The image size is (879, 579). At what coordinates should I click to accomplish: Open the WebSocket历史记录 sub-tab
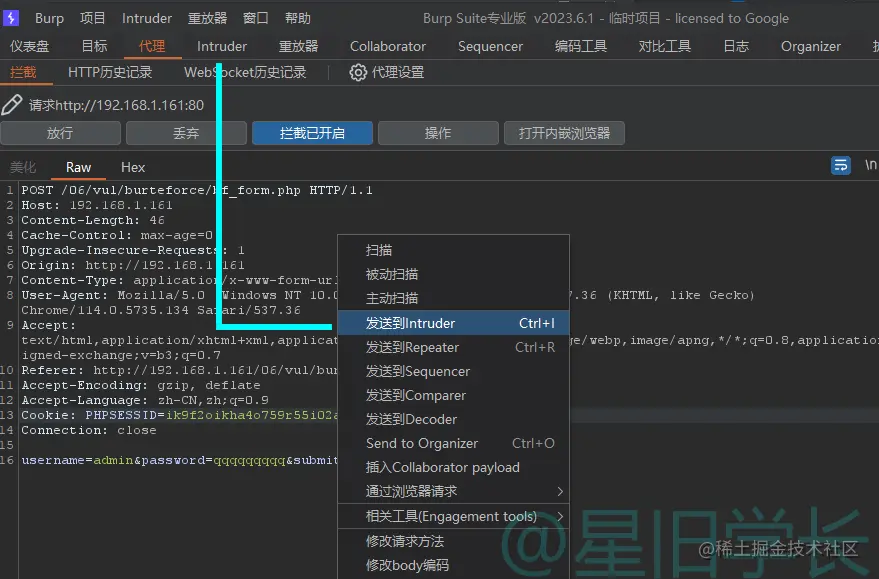point(245,72)
